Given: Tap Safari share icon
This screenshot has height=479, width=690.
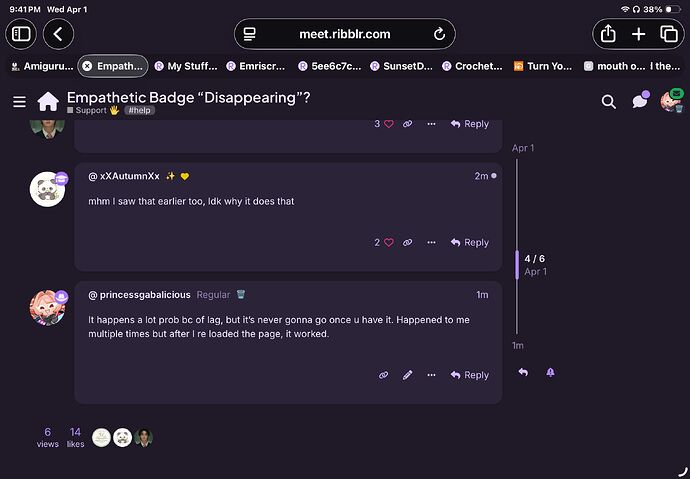Looking at the screenshot, I should tap(608, 34).
